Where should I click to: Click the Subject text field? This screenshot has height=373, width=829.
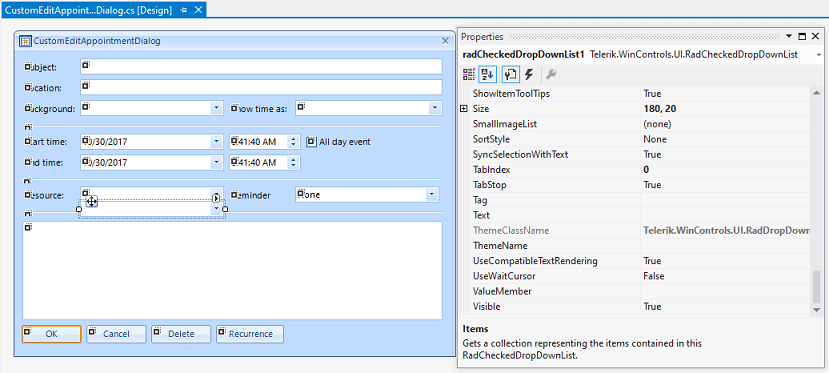[x=261, y=67]
